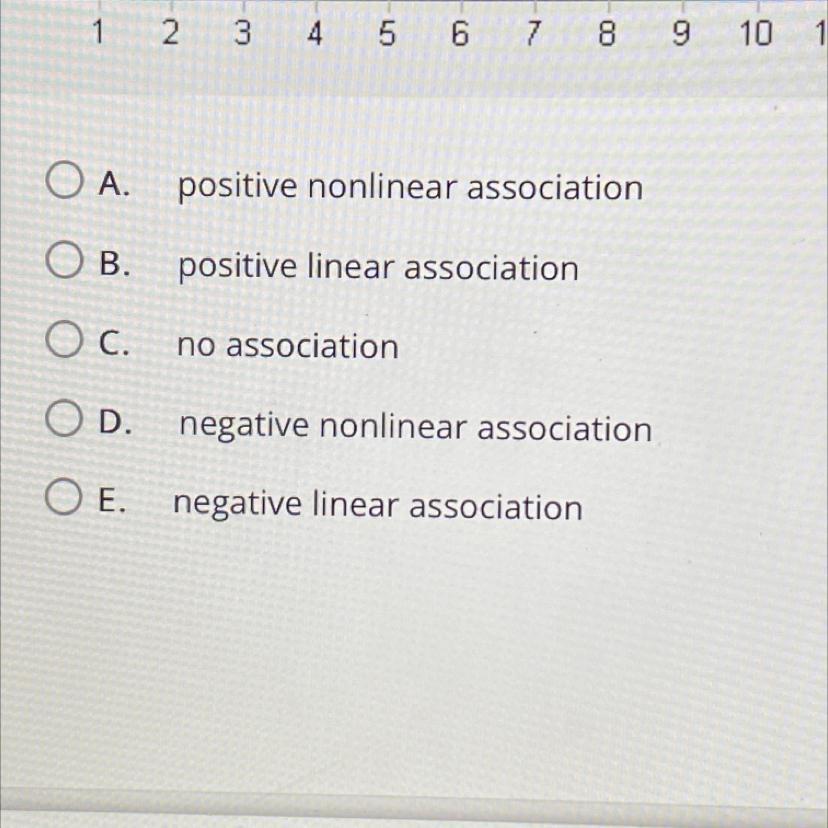
Task: Select radio button for option C
Action: tap(62, 343)
